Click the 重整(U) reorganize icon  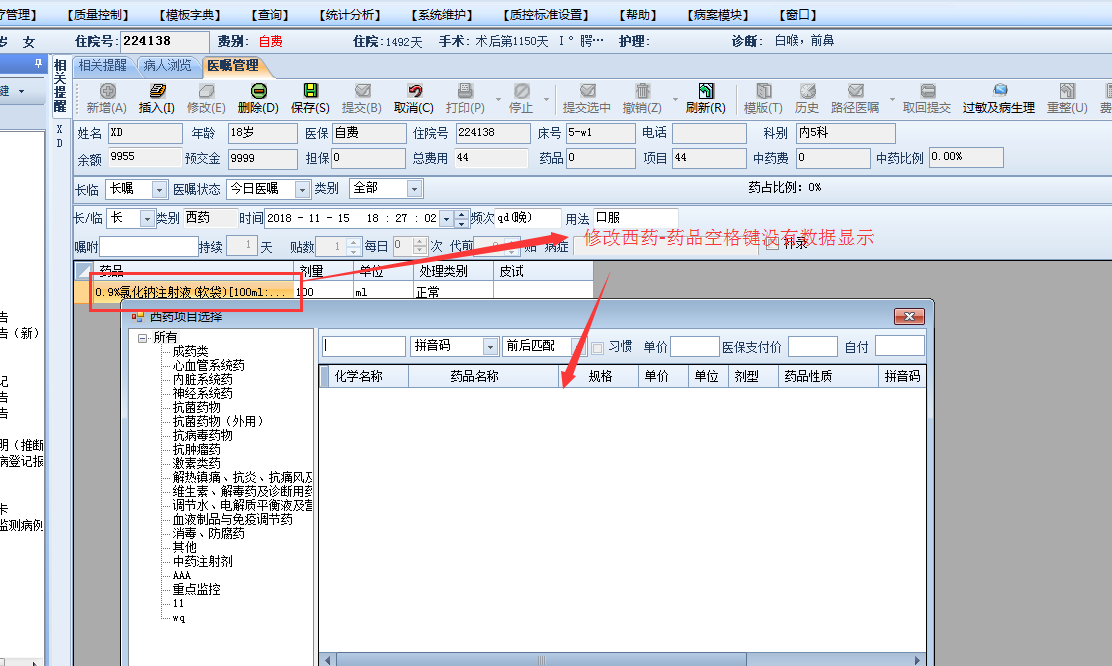tap(1067, 91)
